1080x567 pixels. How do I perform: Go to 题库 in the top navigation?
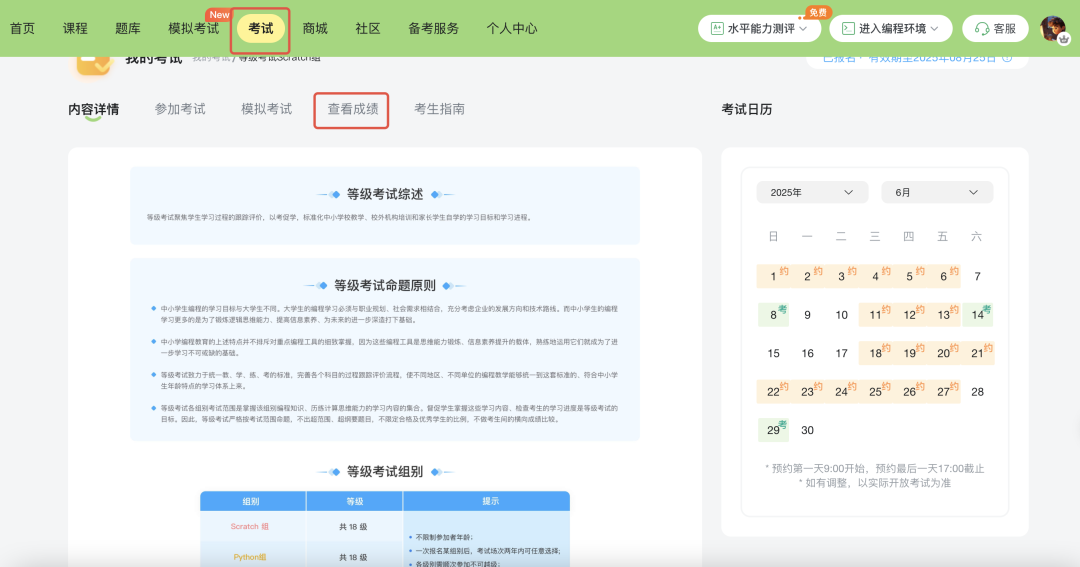[128, 28]
